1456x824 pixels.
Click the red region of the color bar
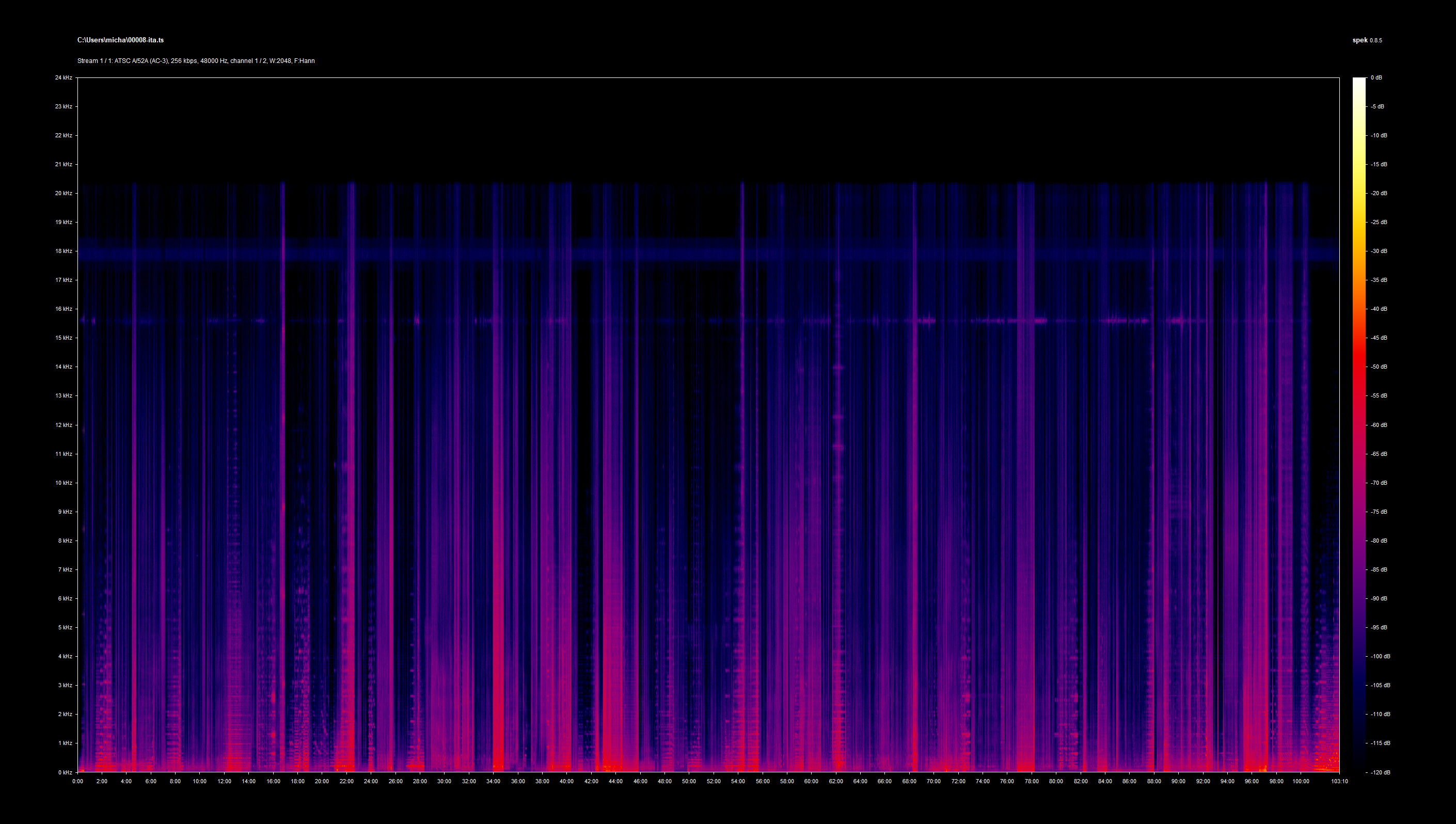point(1358,362)
